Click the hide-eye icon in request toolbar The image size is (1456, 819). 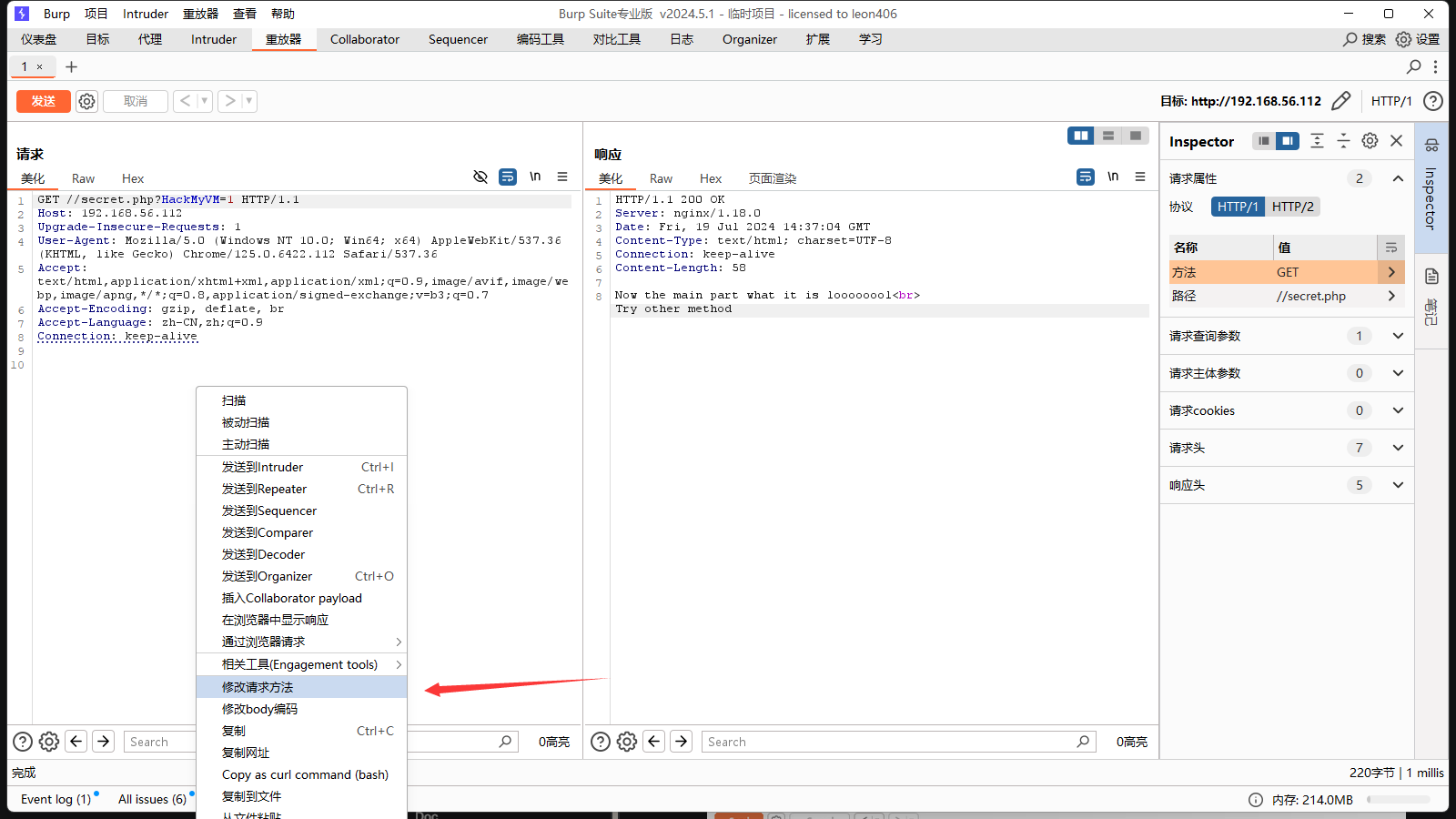tap(480, 177)
